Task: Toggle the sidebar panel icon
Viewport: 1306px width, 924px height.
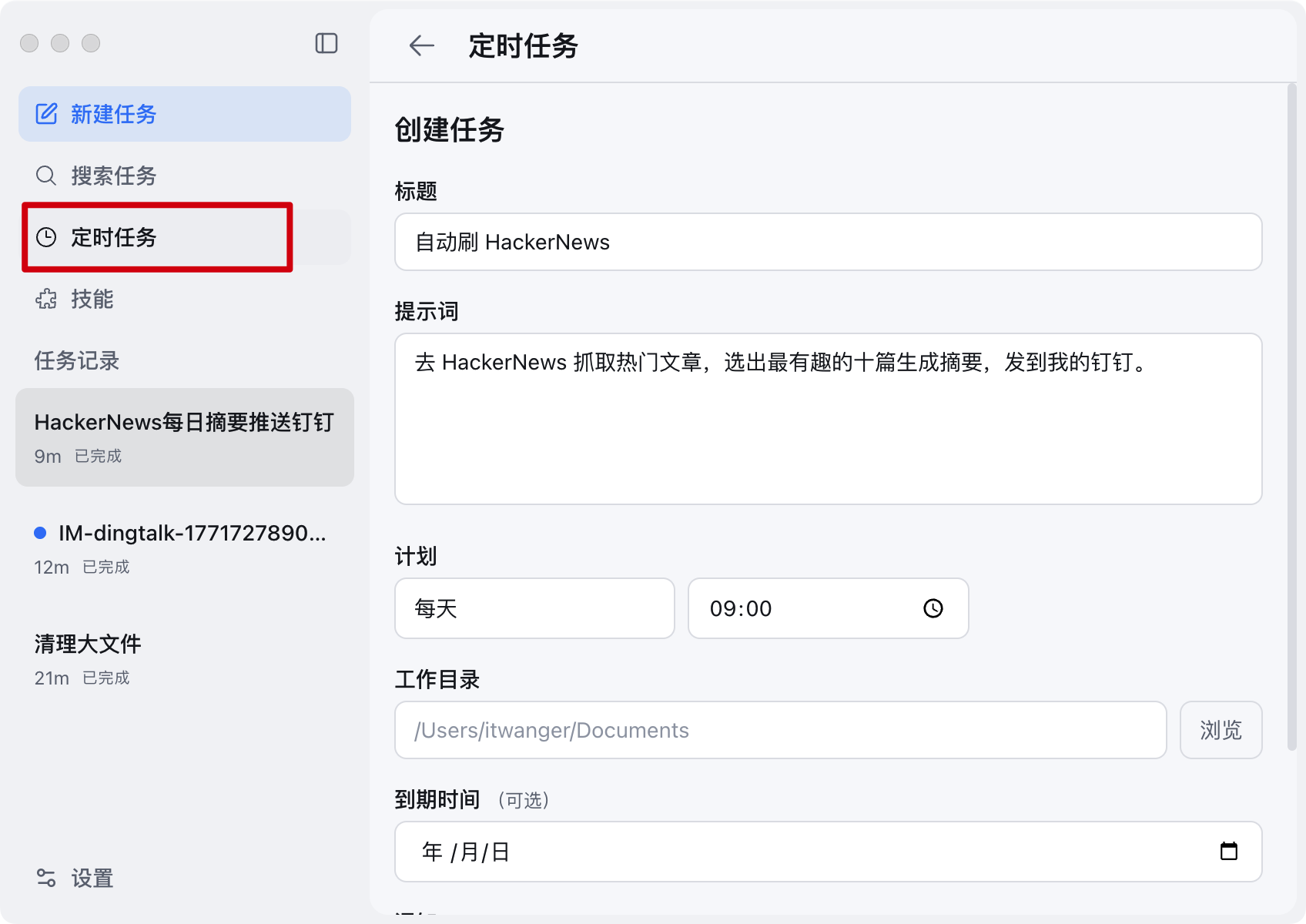Action: tap(326, 43)
